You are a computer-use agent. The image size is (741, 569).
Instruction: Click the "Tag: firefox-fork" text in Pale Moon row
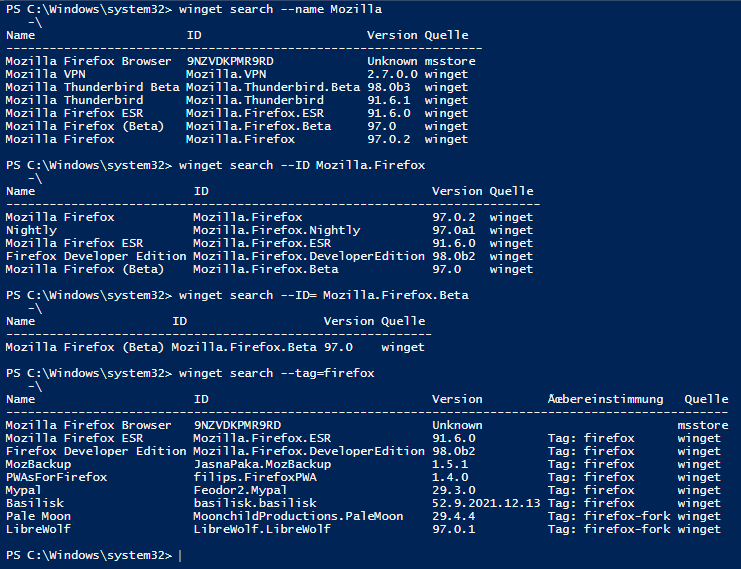pos(609,516)
